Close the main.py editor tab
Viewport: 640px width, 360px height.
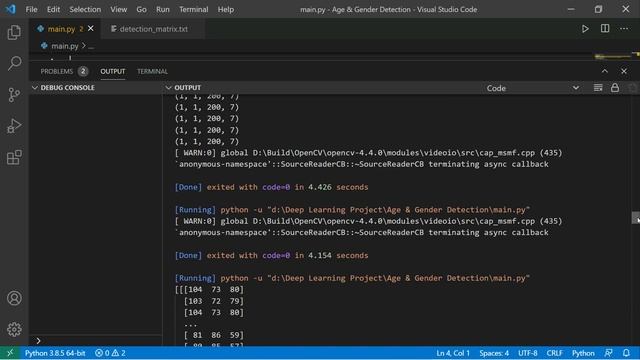[91, 29]
